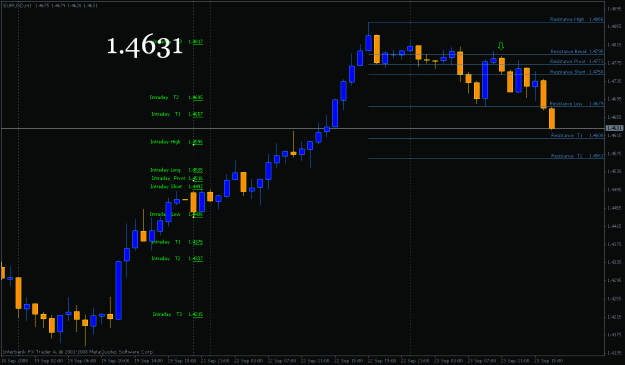The height and width of the screenshot is (365, 625).
Task: Click the last orange candle at the current price line
Action: (x=552, y=118)
